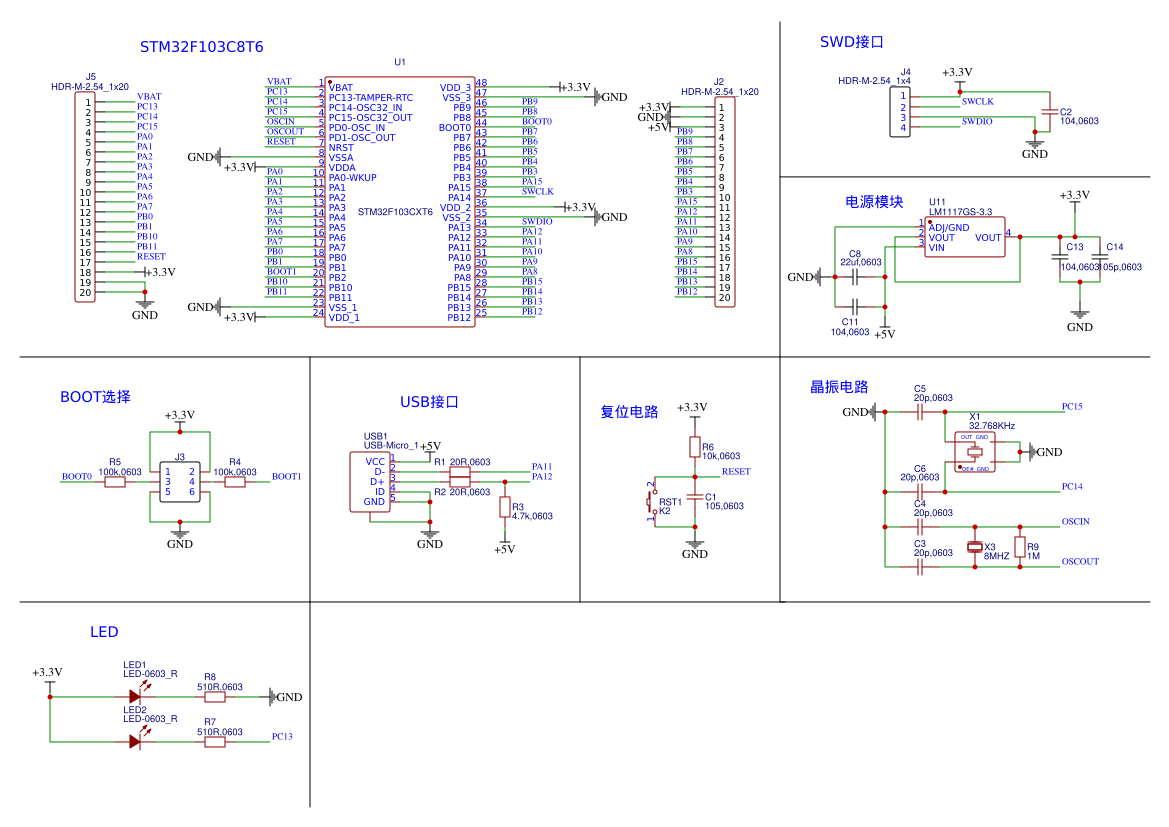Image resolution: width=1169 pixels, height=827 pixels.
Task: Select the X1 32.768KHz crystal symbol
Action: tap(974, 452)
